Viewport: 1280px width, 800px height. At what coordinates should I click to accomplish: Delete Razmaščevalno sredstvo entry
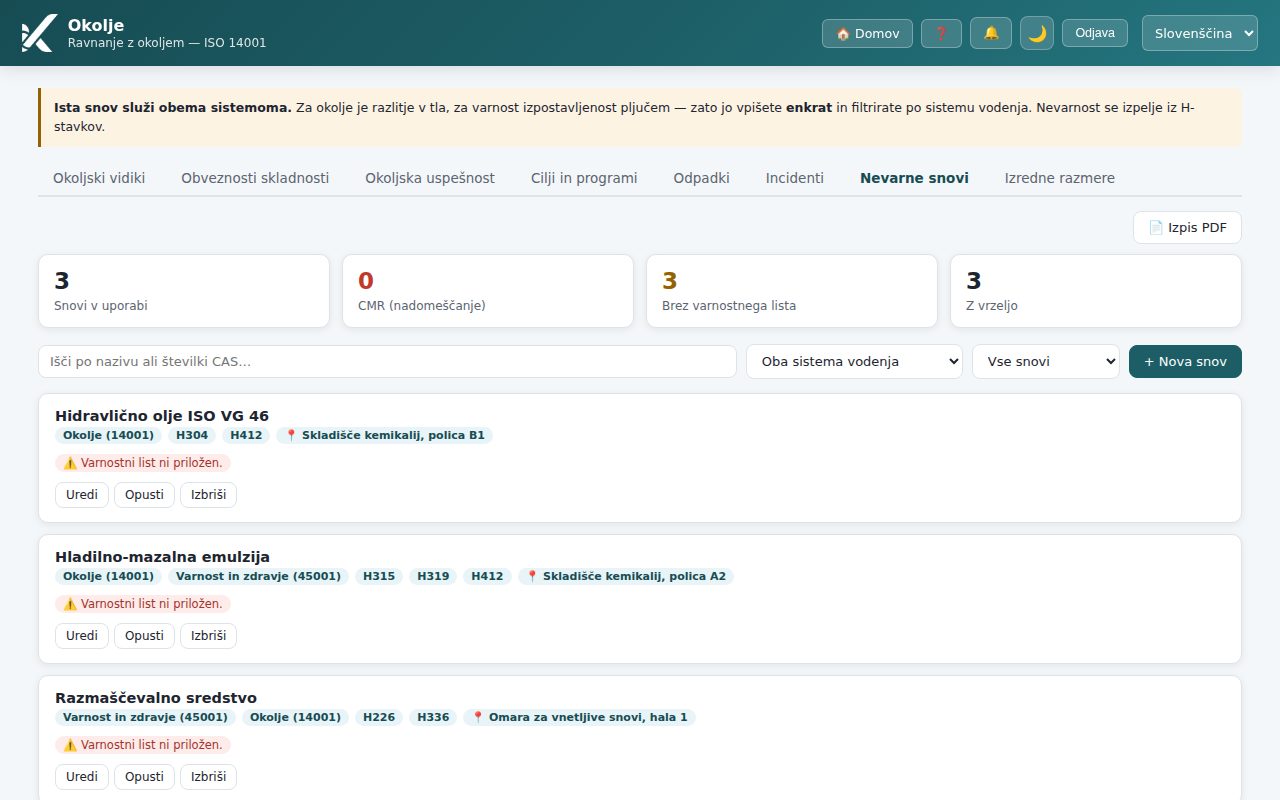point(208,777)
